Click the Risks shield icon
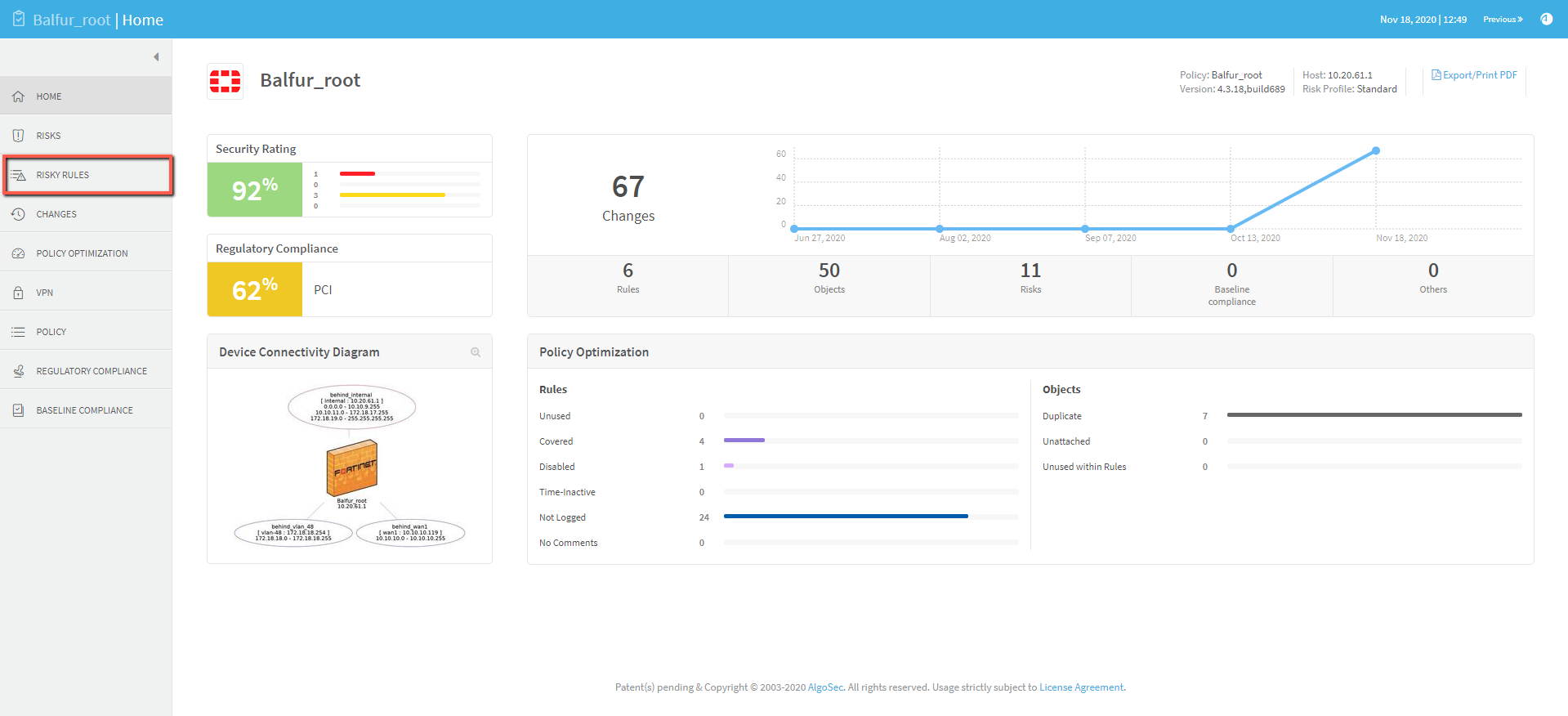Viewport: 1568px width, 716px height. pos(18,136)
